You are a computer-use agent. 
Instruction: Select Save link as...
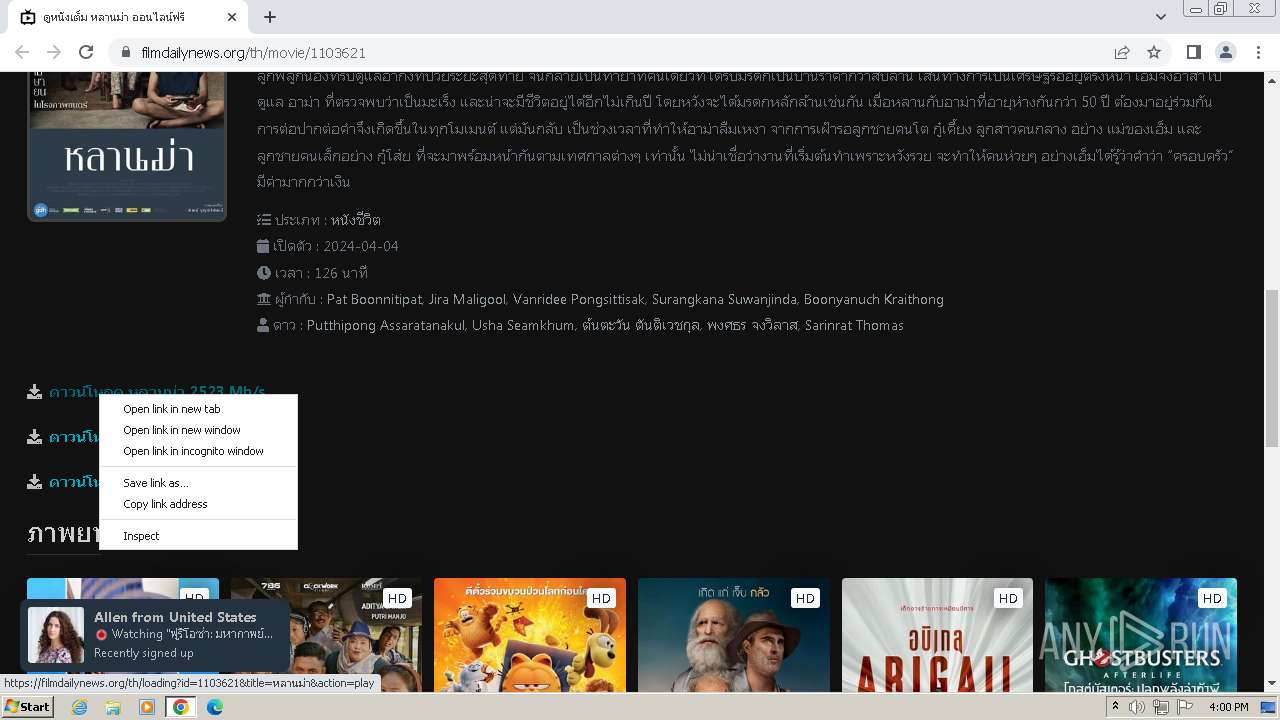[x=198, y=483]
